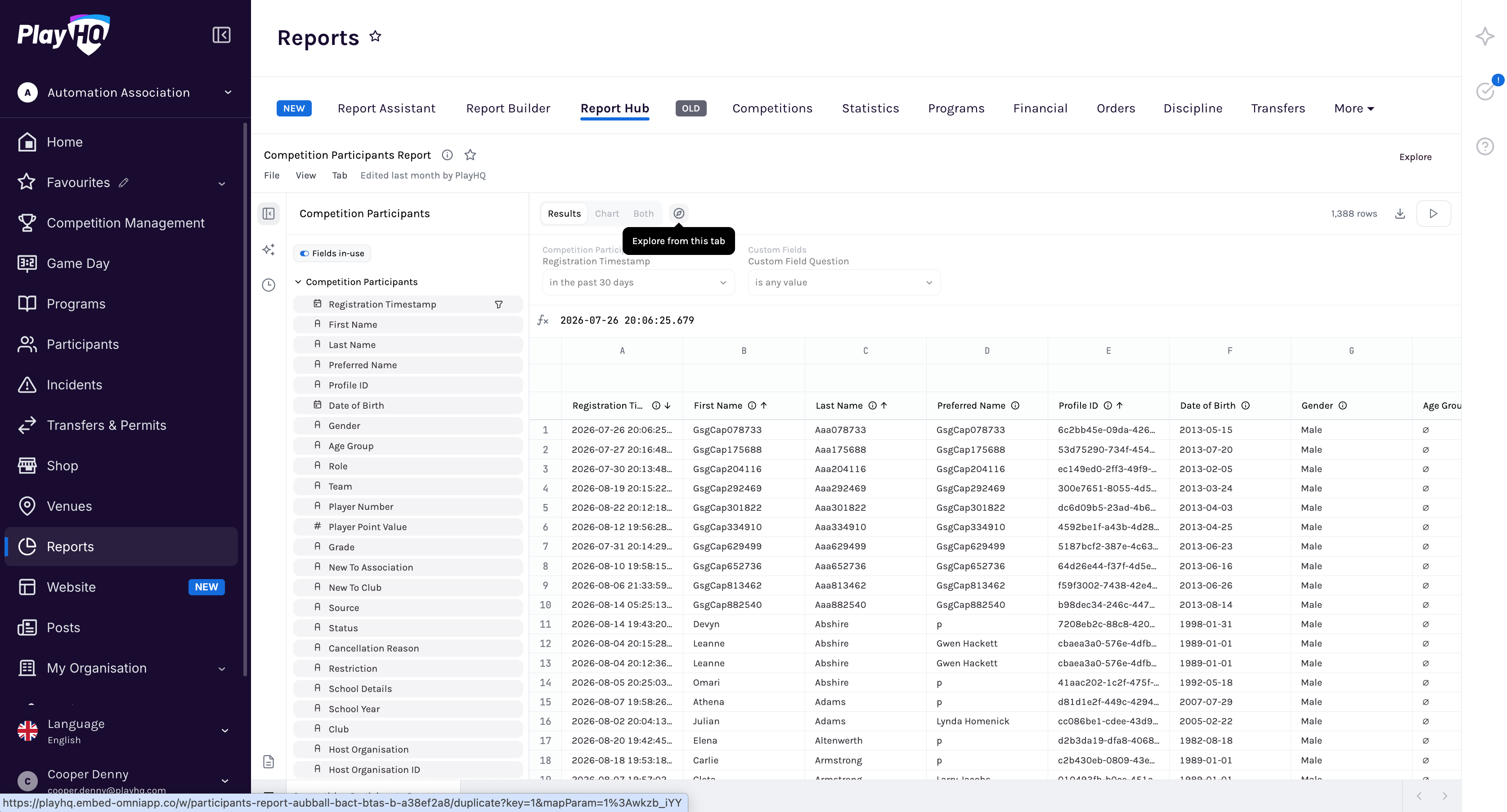The height and width of the screenshot is (812, 1507).
Task: Go to Transfers & Permits
Action: (x=121, y=425)
